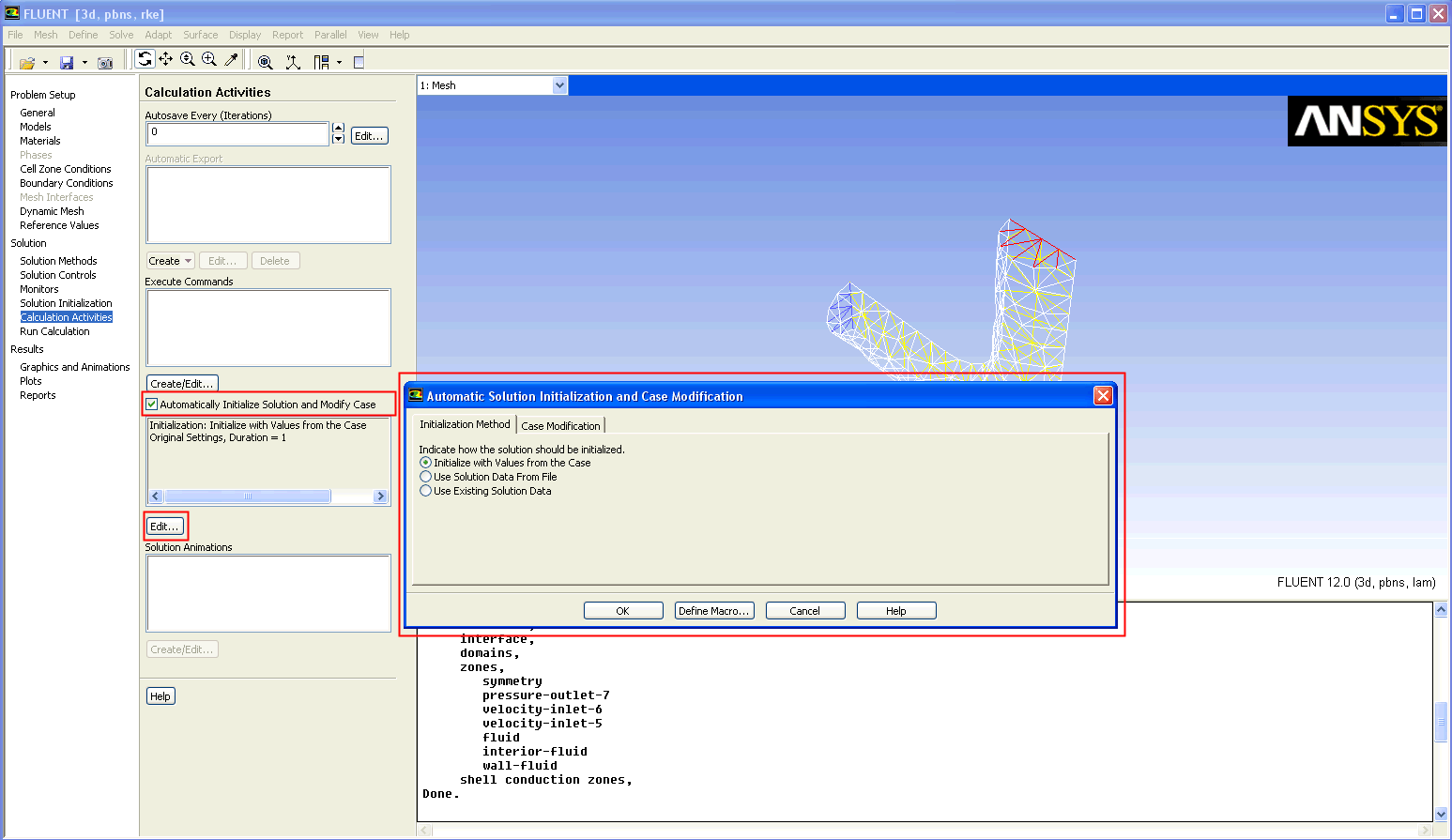Click the Autosave iterations increment arrow
Screen dimensions: 1452x840
click(339, 128)
